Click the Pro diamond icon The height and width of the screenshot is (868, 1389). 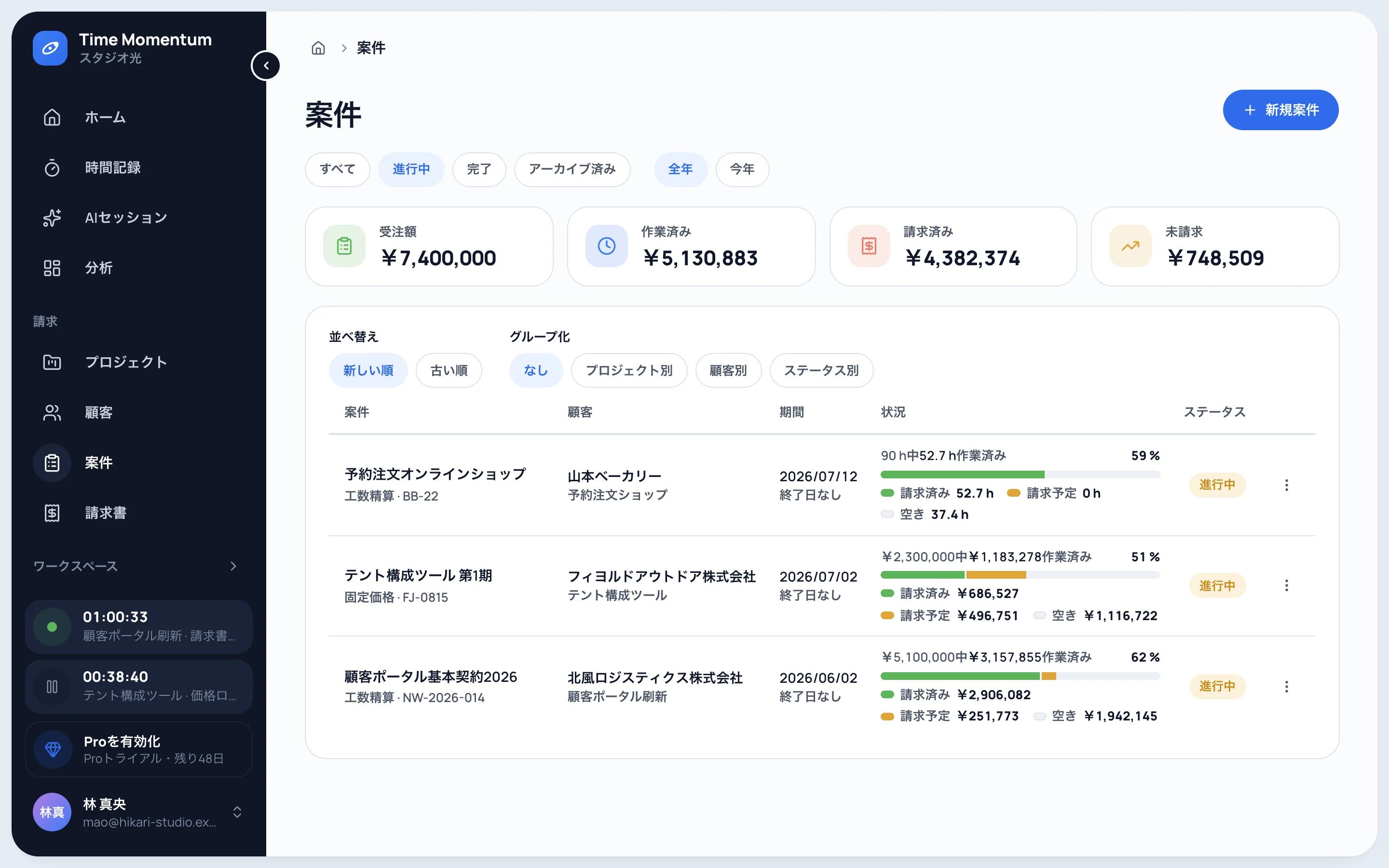coord(53,749)
